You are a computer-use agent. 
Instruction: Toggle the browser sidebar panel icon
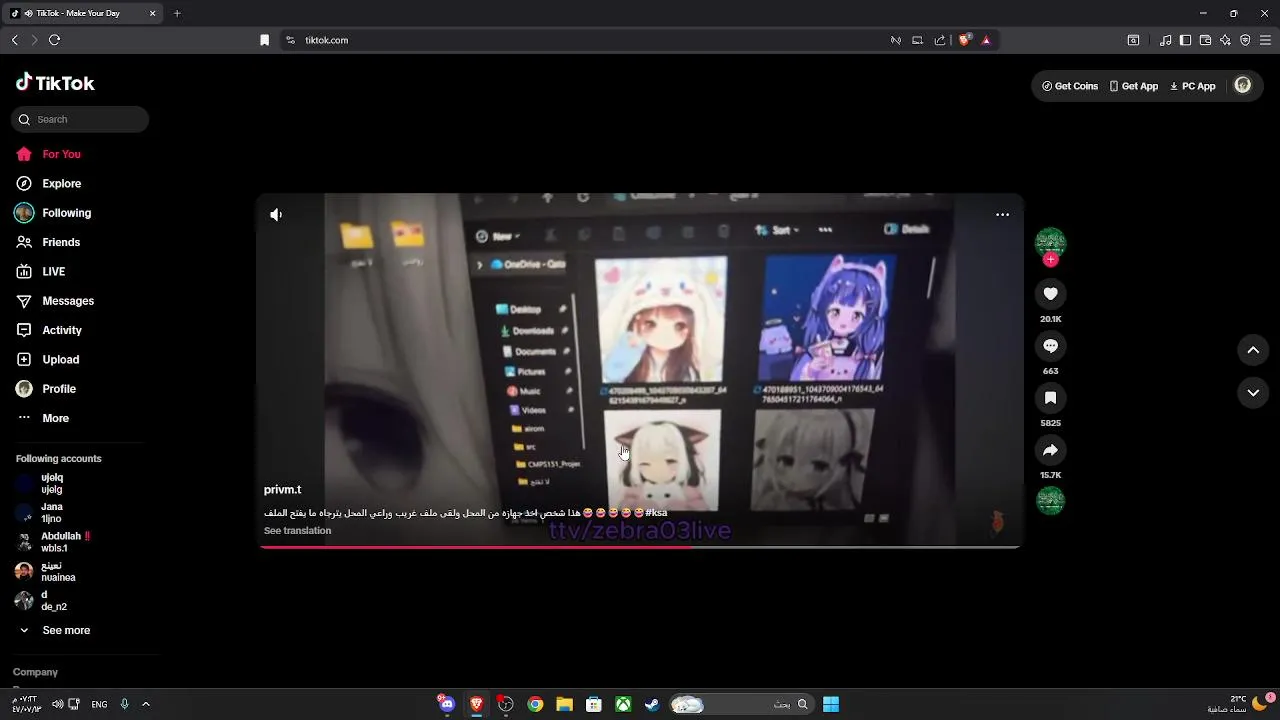pyautogui.click(x=1185, y=40)
